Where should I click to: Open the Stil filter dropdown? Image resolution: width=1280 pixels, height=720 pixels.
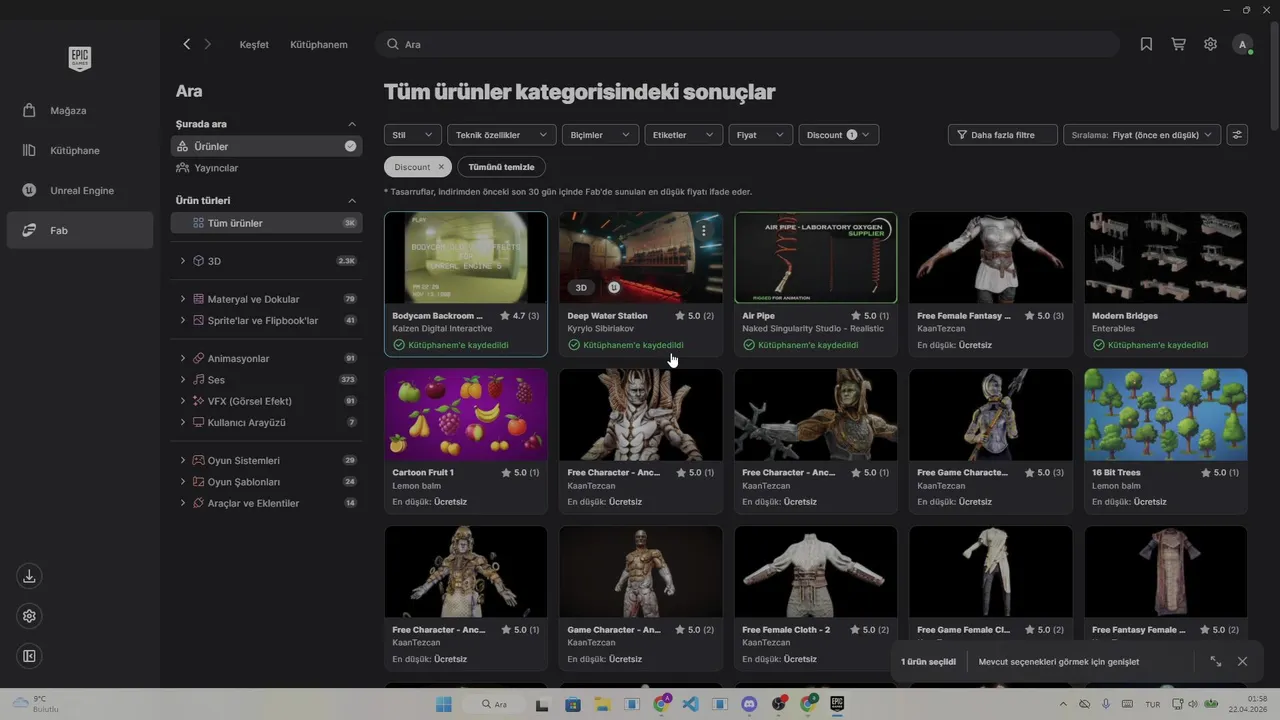click(412, 135)
